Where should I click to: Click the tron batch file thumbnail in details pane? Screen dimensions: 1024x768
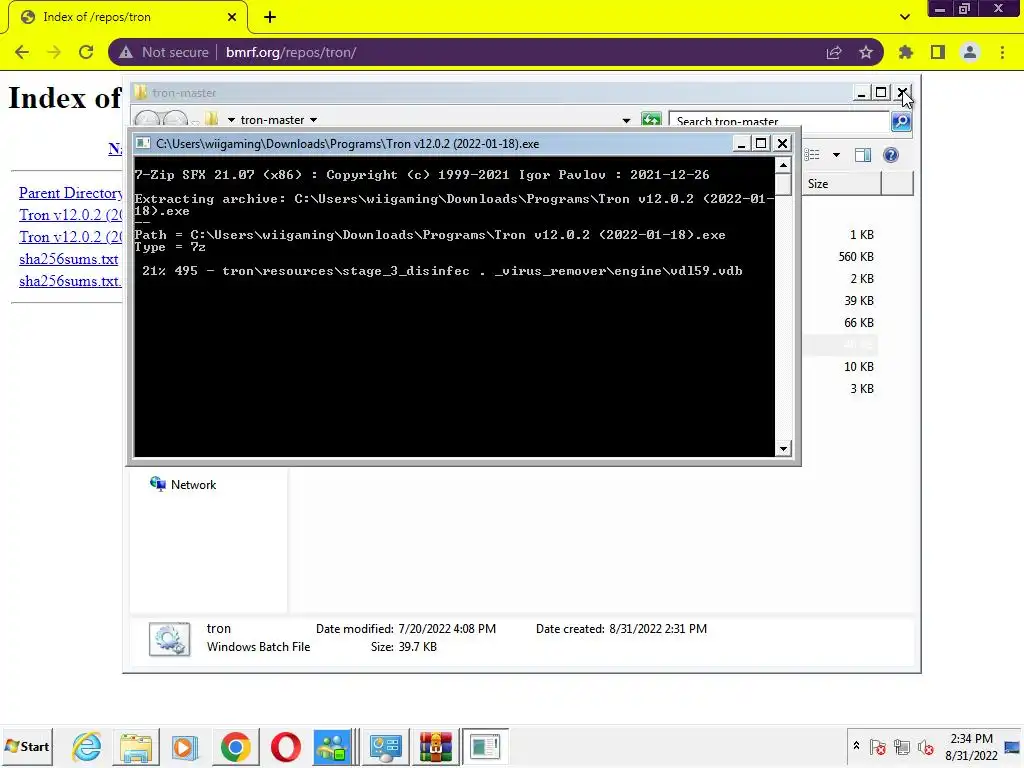click(169, 639)
